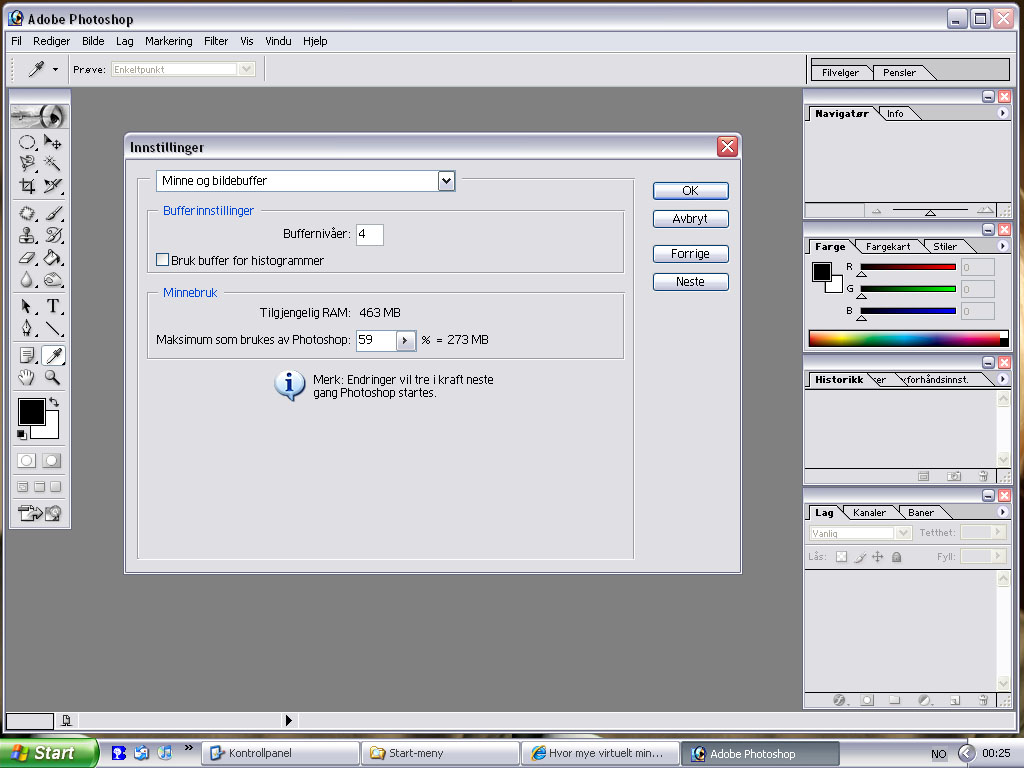Screen dimensions: 1024x768
Task: Select the Lasso tool in toolbox
Action: (27, 163)
